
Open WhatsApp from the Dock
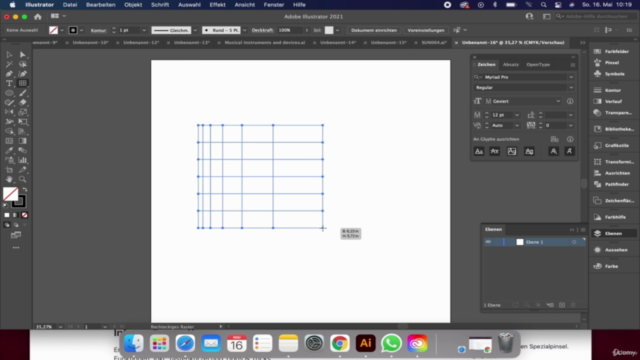[391, 343]
